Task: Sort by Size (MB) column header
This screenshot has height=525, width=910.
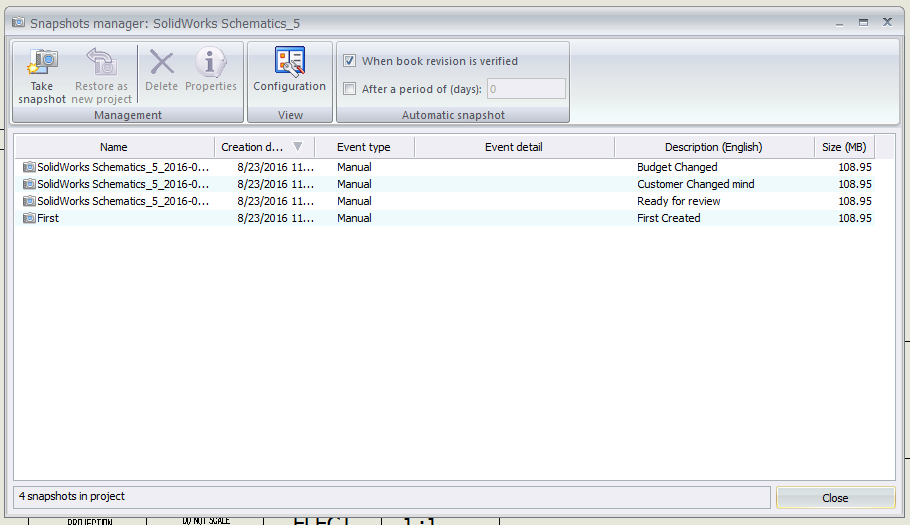Action: [844, 147]
